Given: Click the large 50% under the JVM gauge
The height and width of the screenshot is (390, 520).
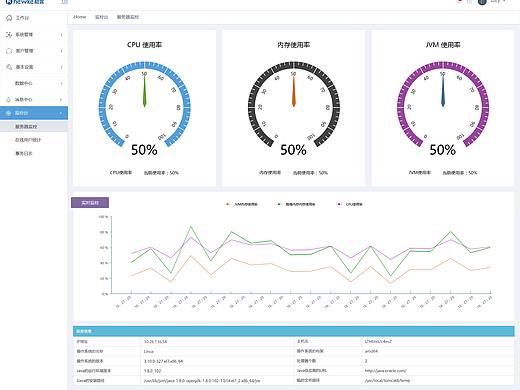Looking at the screenshot, I should pyautogui.click(x=443, y=150).
